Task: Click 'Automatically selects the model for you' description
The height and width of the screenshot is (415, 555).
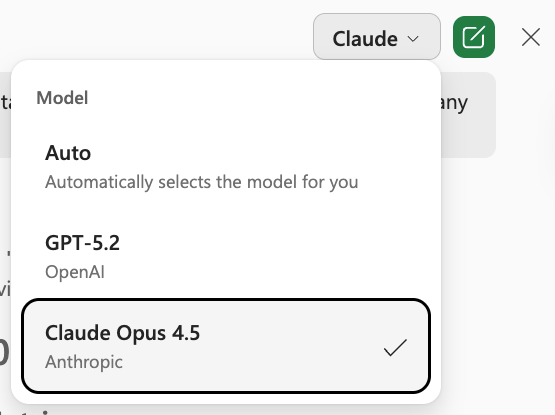Action: 202,182
